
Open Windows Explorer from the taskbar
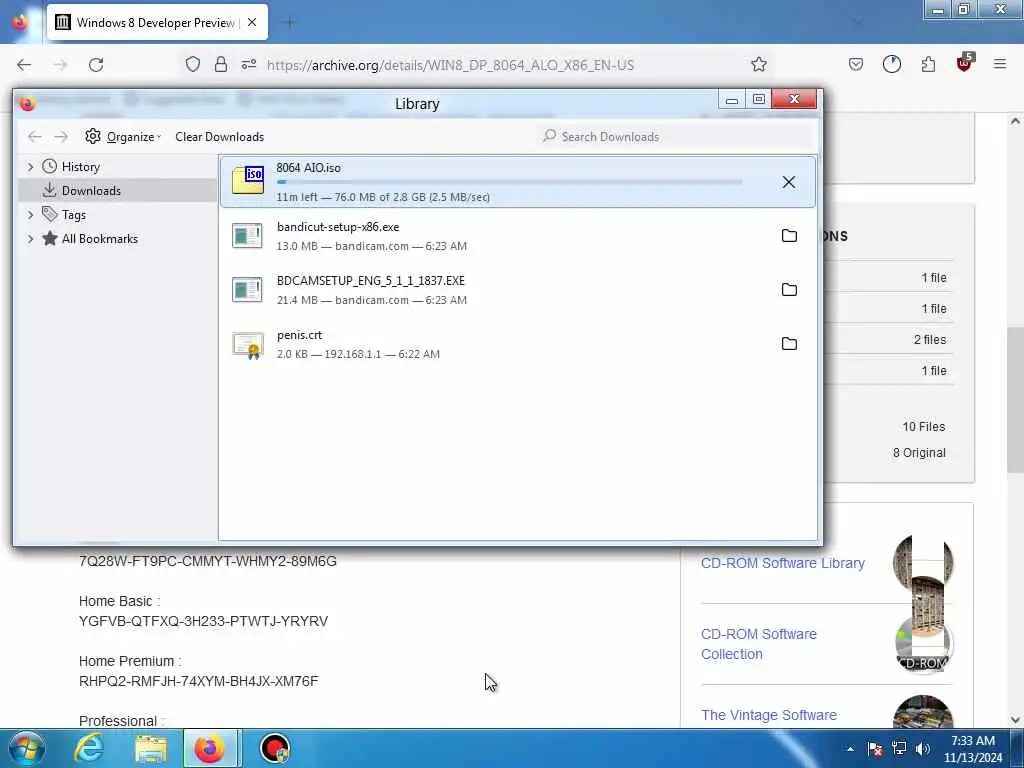(151, 748)
